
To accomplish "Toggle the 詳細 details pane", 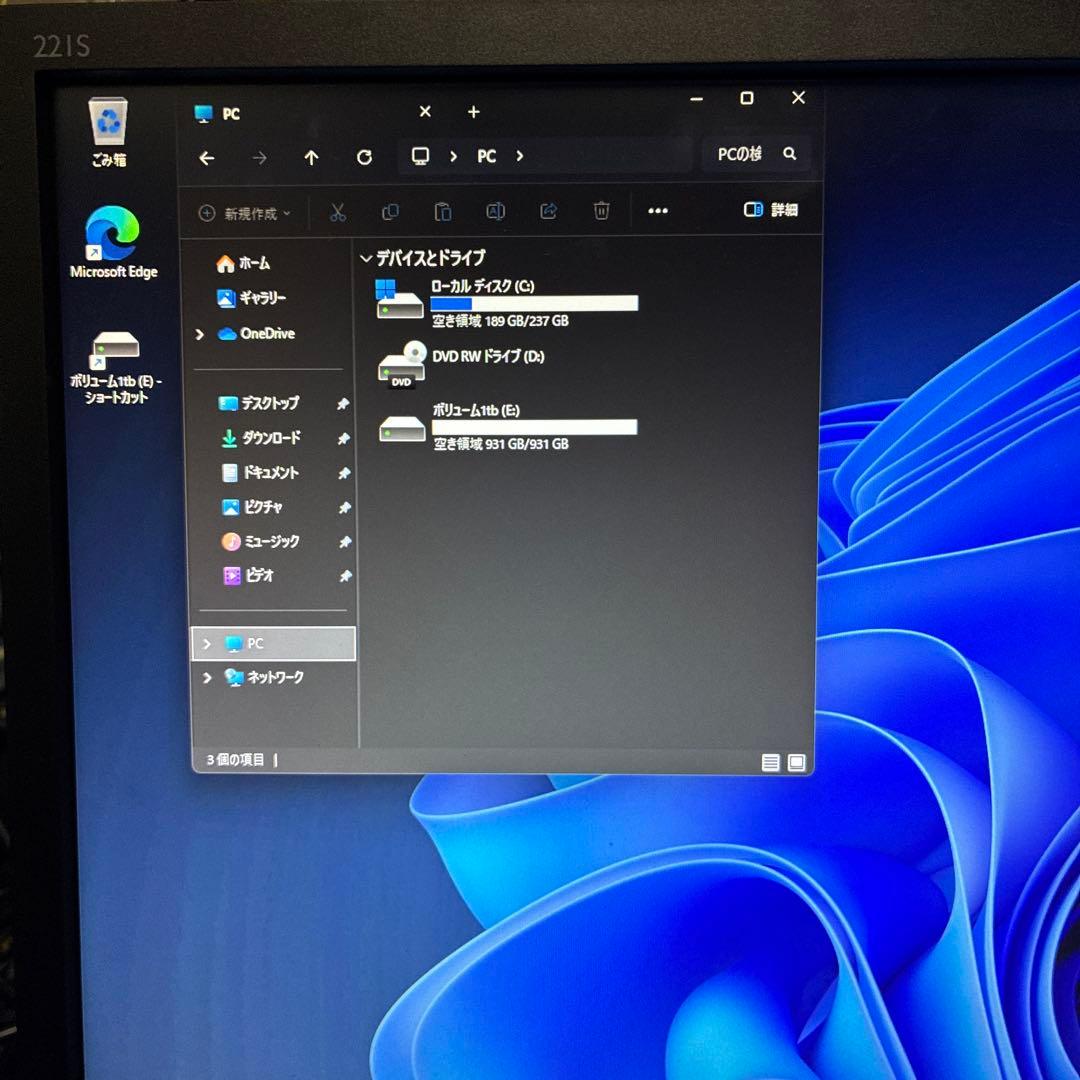I will 768,210.
